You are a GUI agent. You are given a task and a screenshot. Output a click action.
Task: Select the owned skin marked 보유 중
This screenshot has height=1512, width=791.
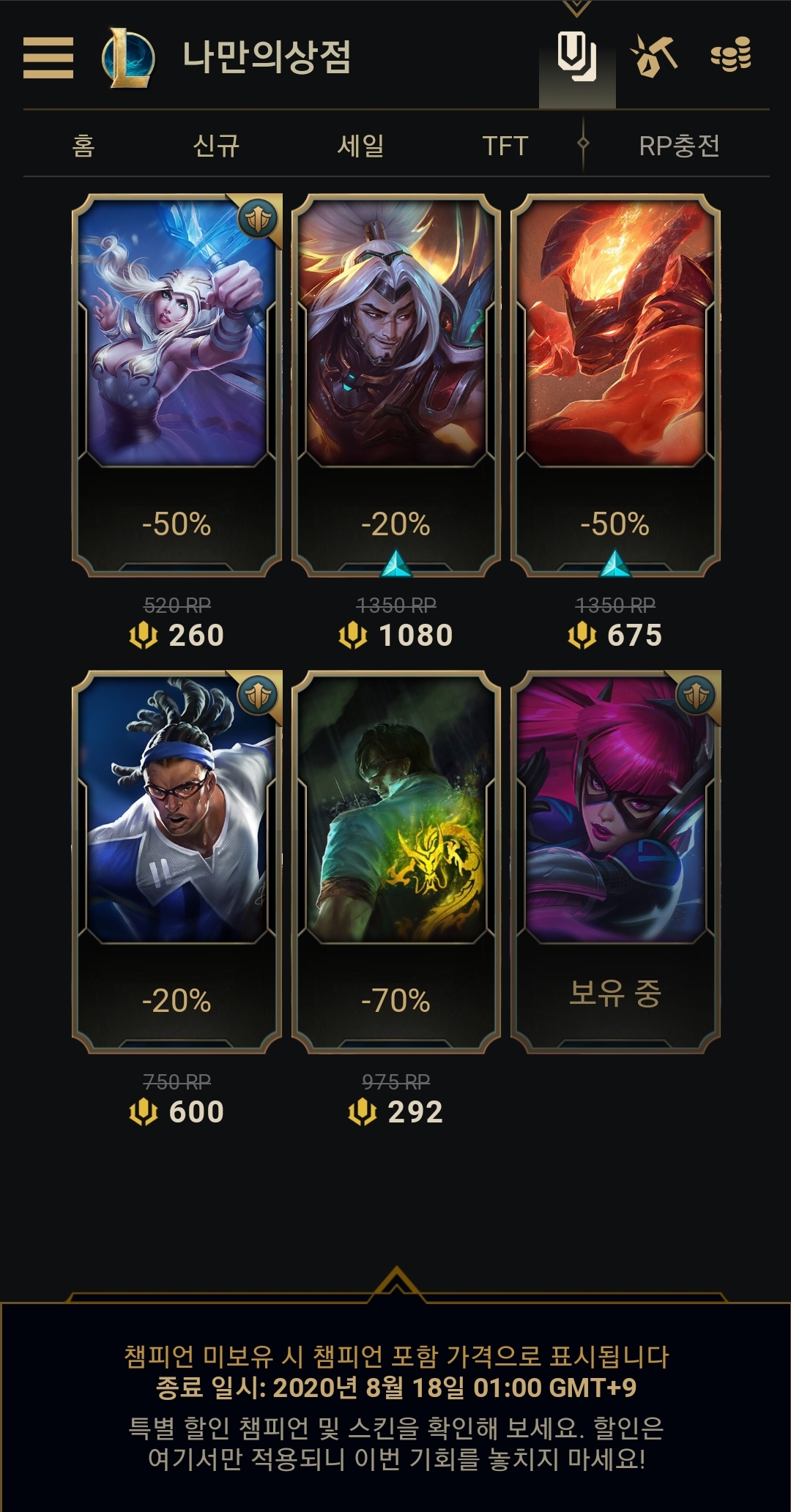[615, 862]
